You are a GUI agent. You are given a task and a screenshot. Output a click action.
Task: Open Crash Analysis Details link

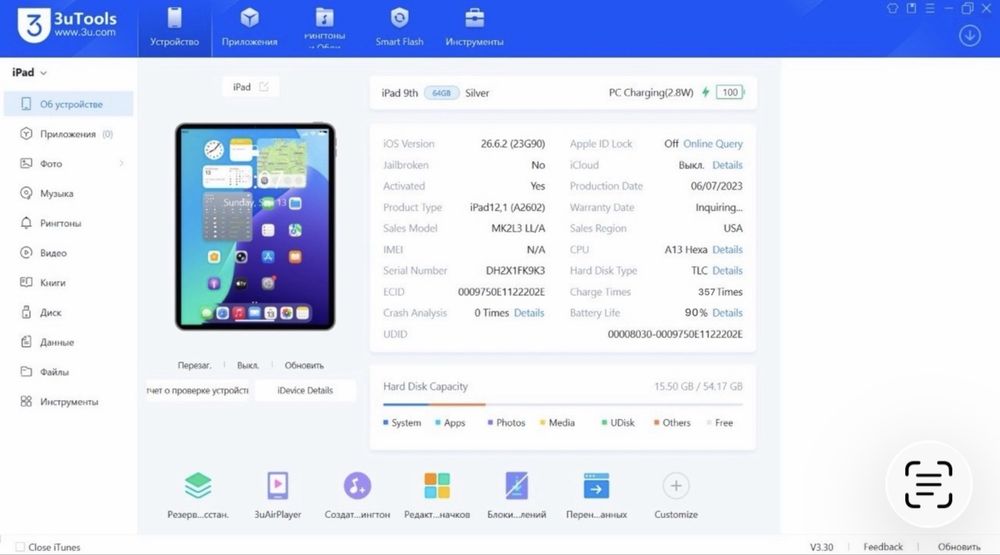[529, 313]
